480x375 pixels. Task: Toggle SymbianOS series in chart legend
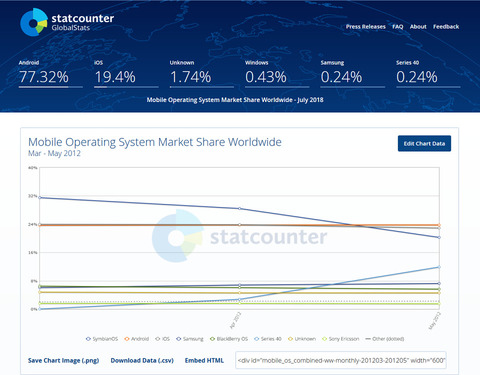tap(102, 339)
